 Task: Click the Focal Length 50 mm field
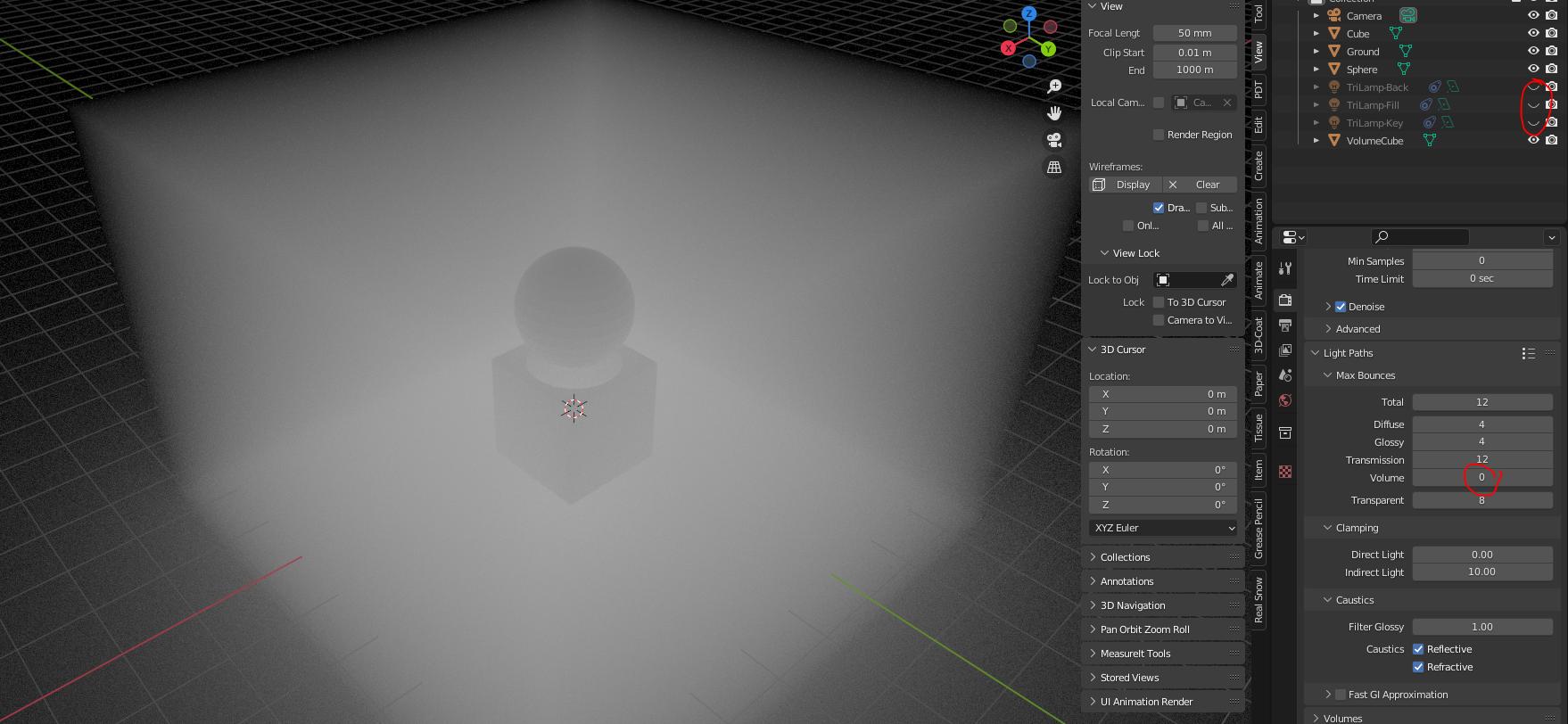click(1195, 33)
